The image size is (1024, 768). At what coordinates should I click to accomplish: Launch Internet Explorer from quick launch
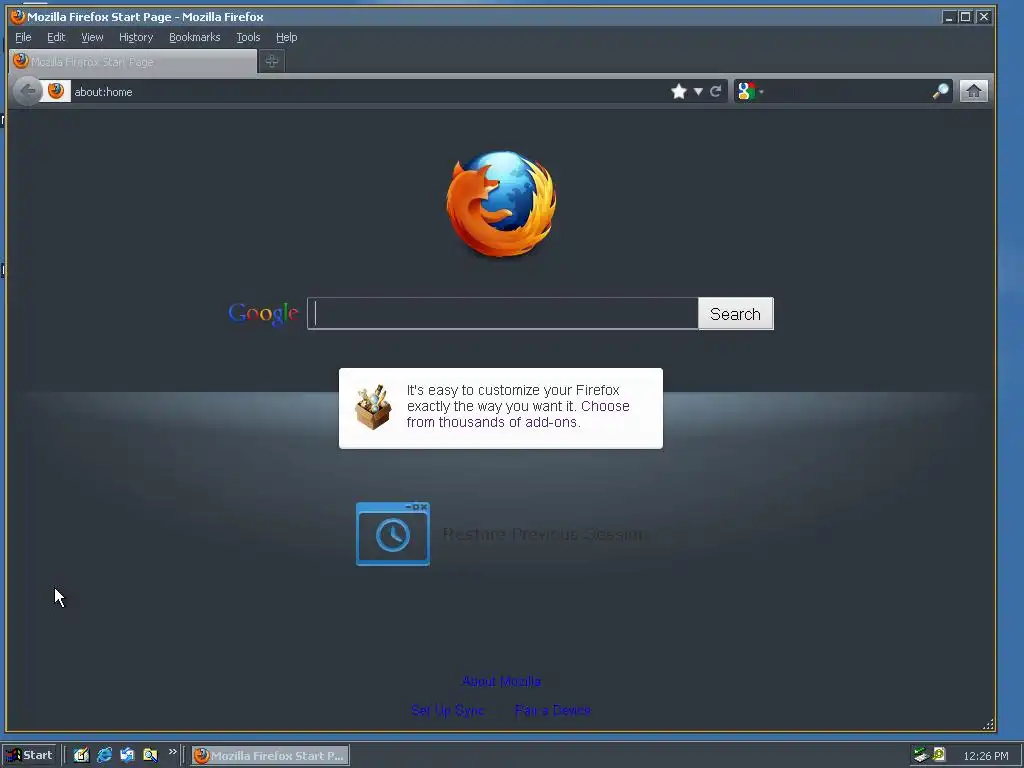[104, 755]
